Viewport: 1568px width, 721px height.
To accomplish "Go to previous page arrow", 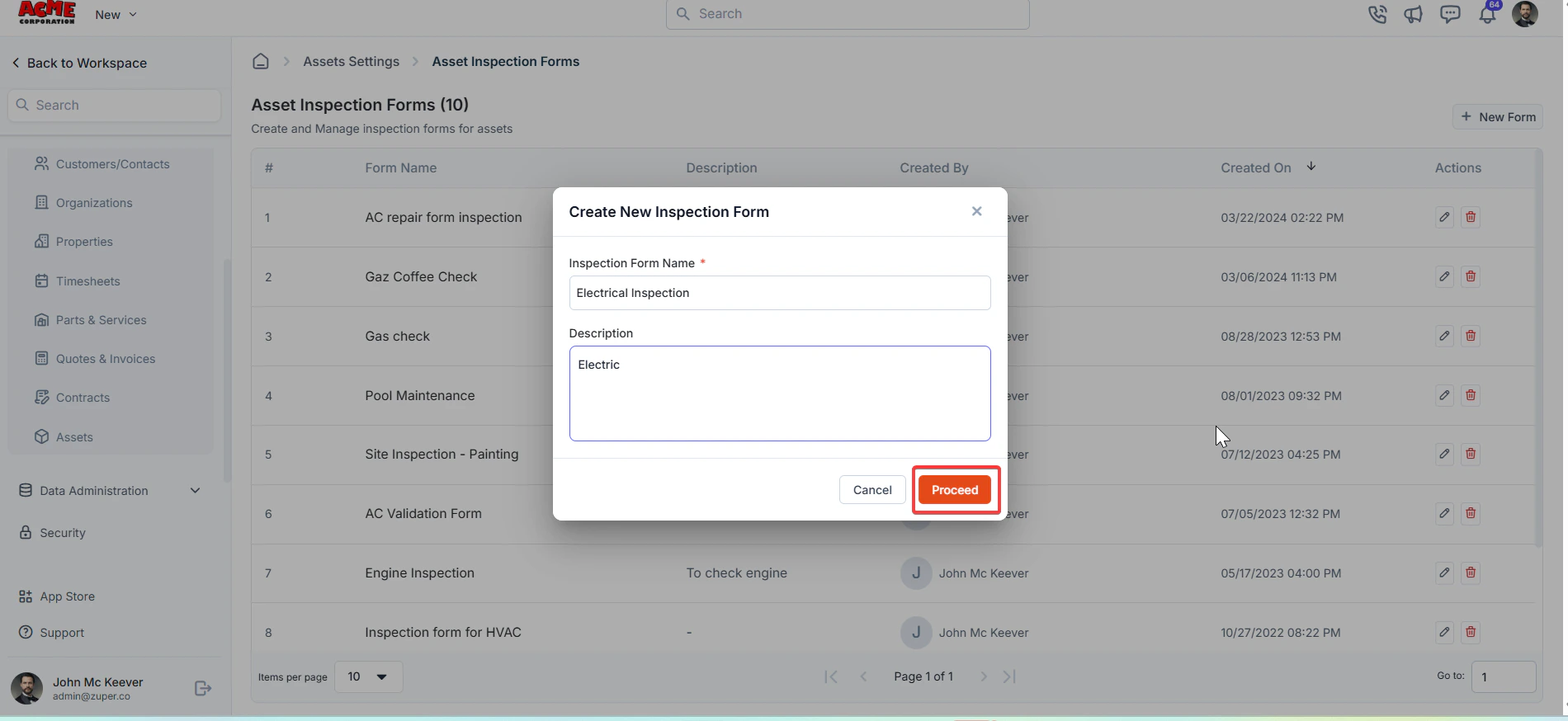I will [863, 676].
